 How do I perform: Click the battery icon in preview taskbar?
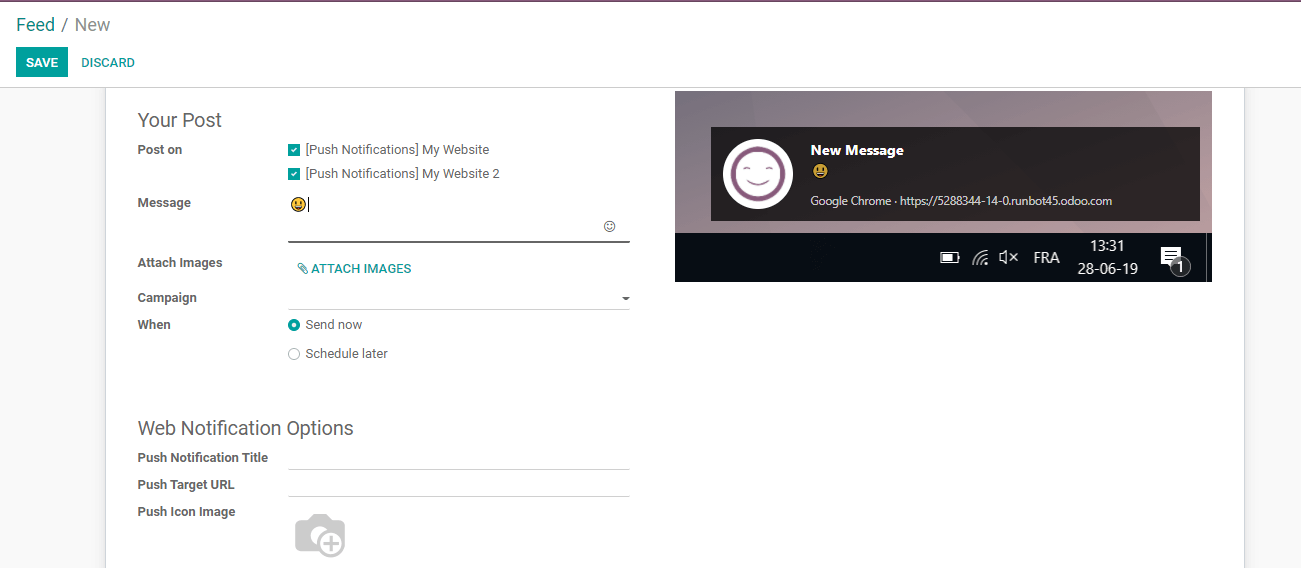pyautogui.click(x=949, y=258)
